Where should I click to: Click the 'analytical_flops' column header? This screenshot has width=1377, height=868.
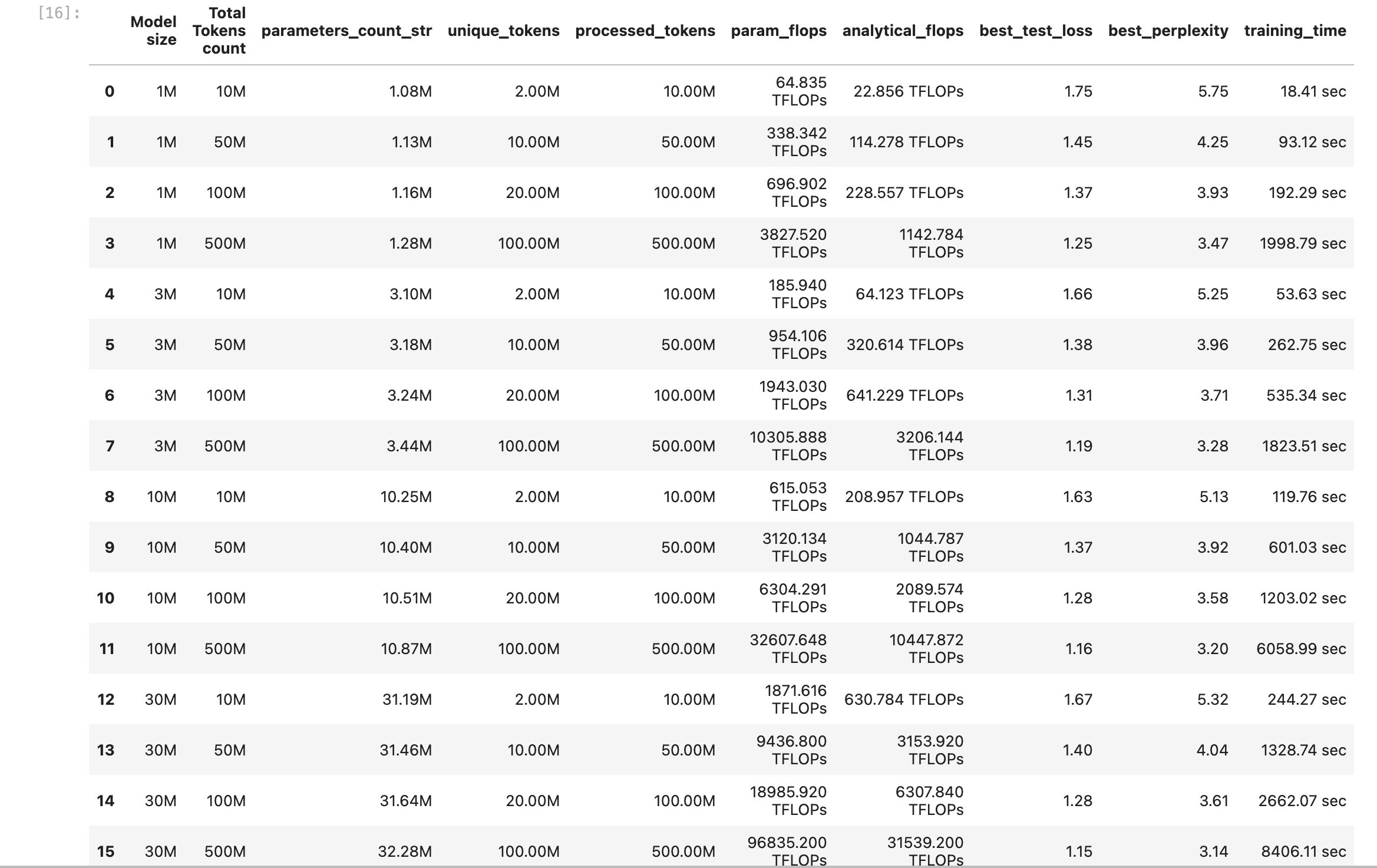903,31
